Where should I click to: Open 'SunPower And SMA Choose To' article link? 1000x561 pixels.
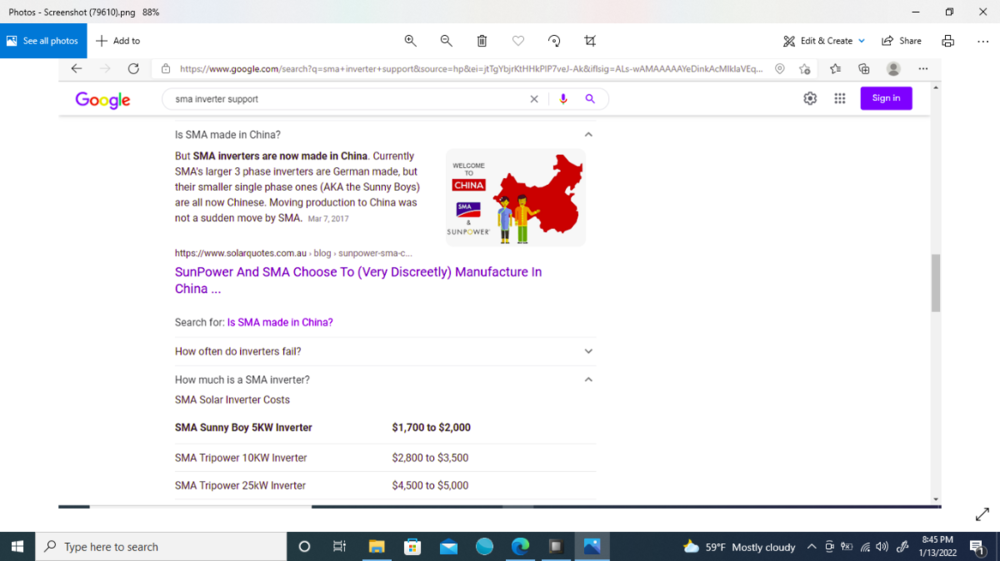[358, 280]
